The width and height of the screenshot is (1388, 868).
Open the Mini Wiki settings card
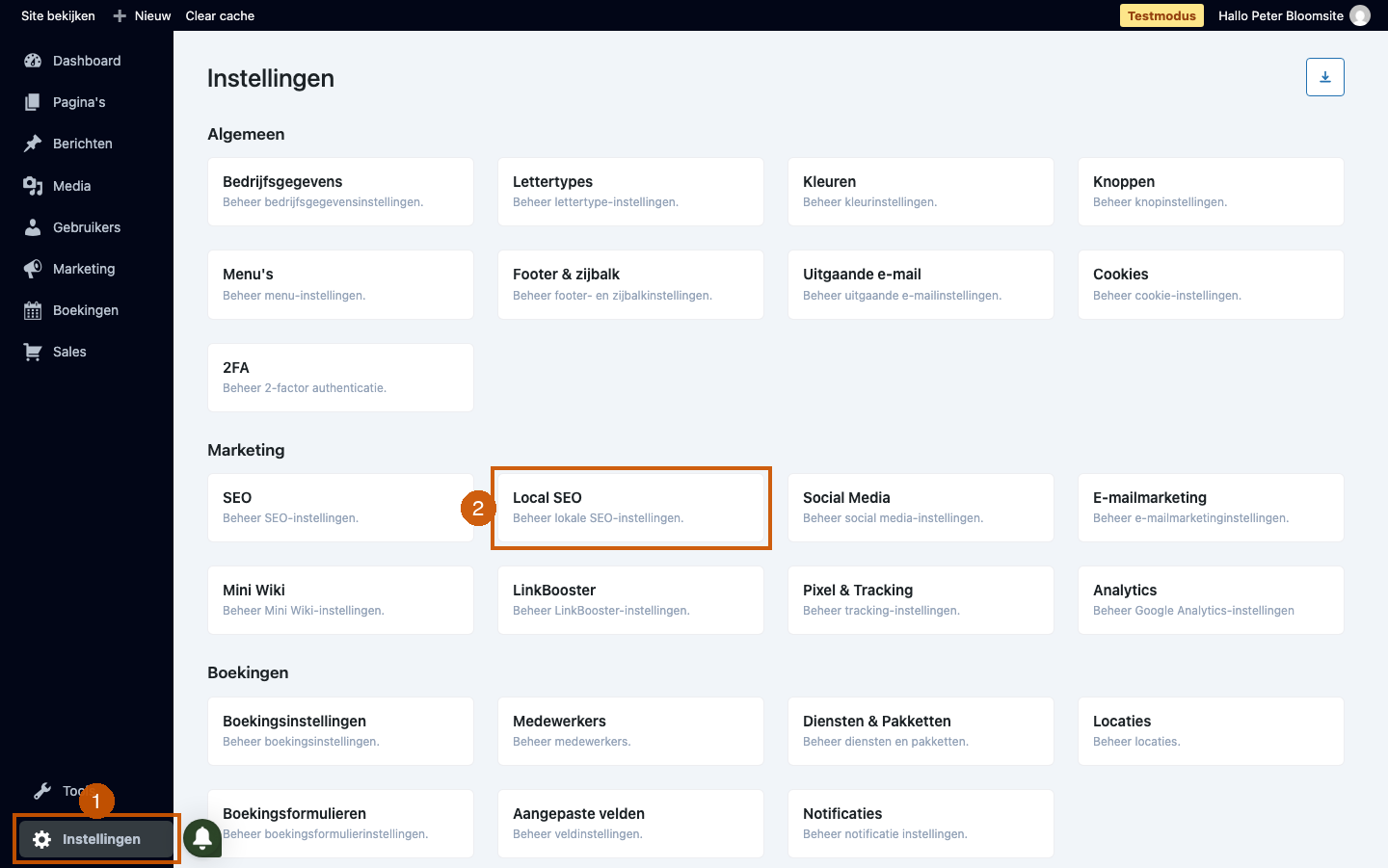pyautogui.click(x=340, y=600)
